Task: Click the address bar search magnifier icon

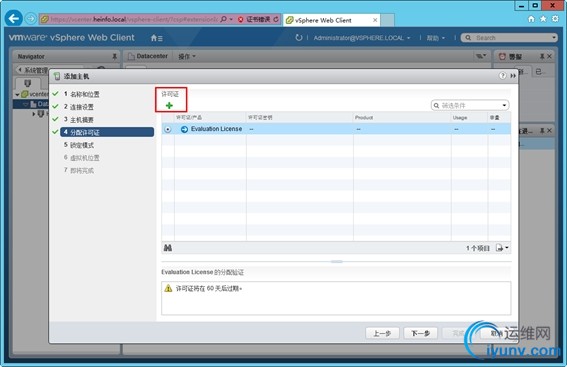Action: click(x=223, y=19)
